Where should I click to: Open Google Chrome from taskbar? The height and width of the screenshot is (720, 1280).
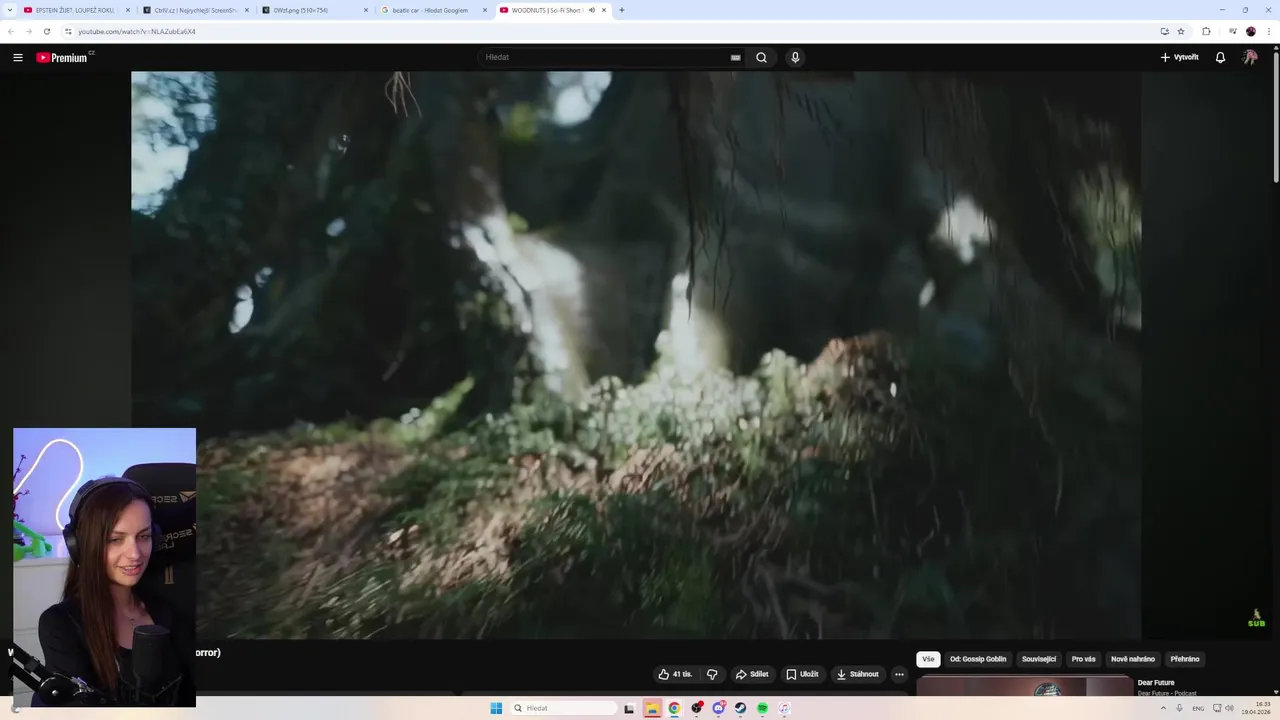click(674, 708)
